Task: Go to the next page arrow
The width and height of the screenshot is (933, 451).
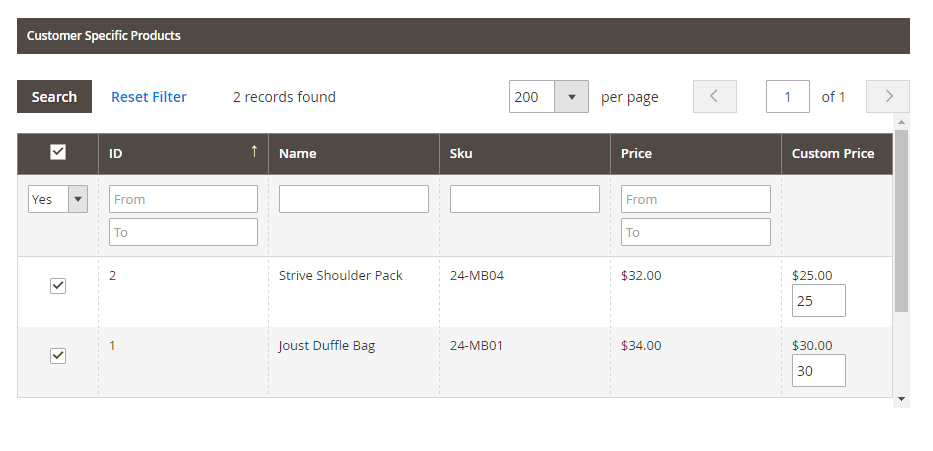Action: click(888, 97)
